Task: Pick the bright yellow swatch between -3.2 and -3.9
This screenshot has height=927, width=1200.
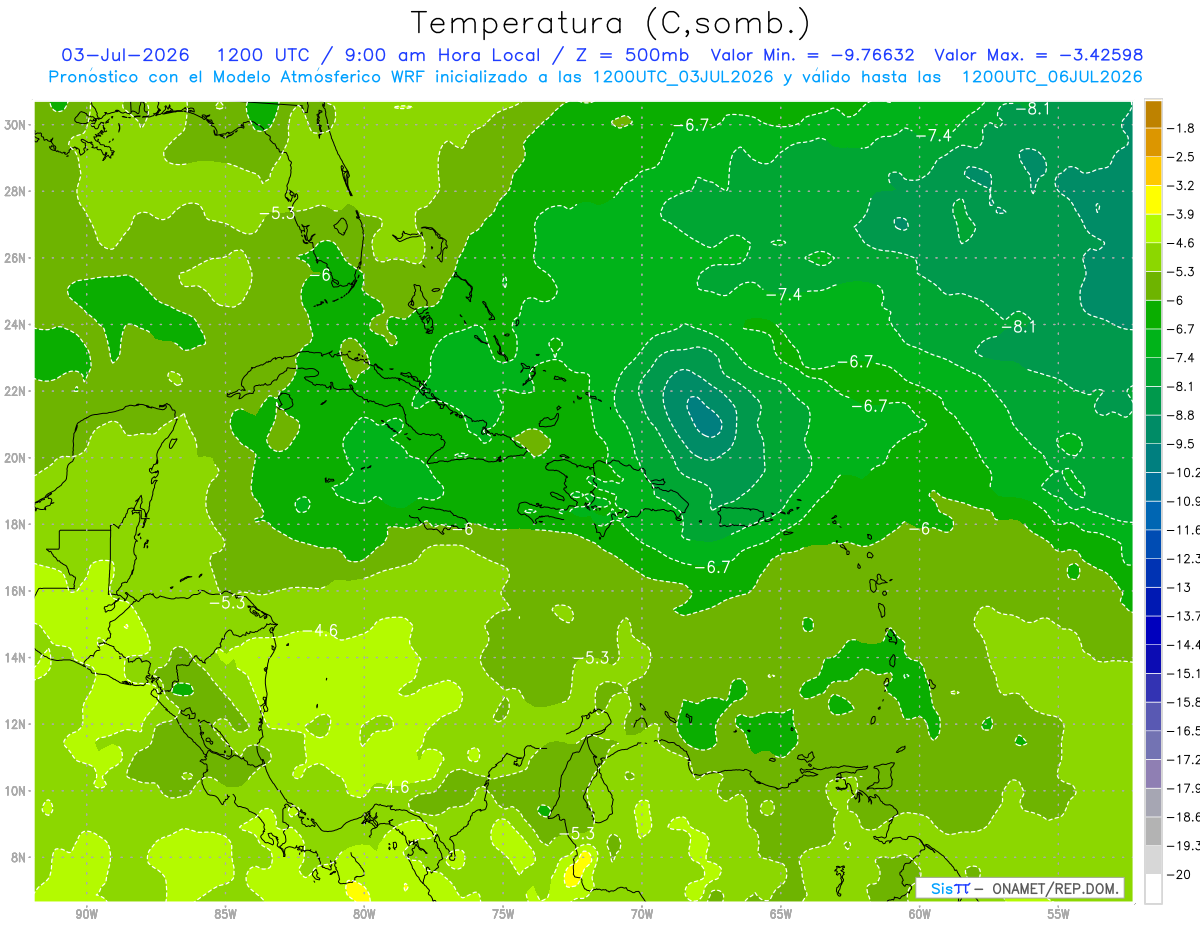Action: tap(1153, 200)
